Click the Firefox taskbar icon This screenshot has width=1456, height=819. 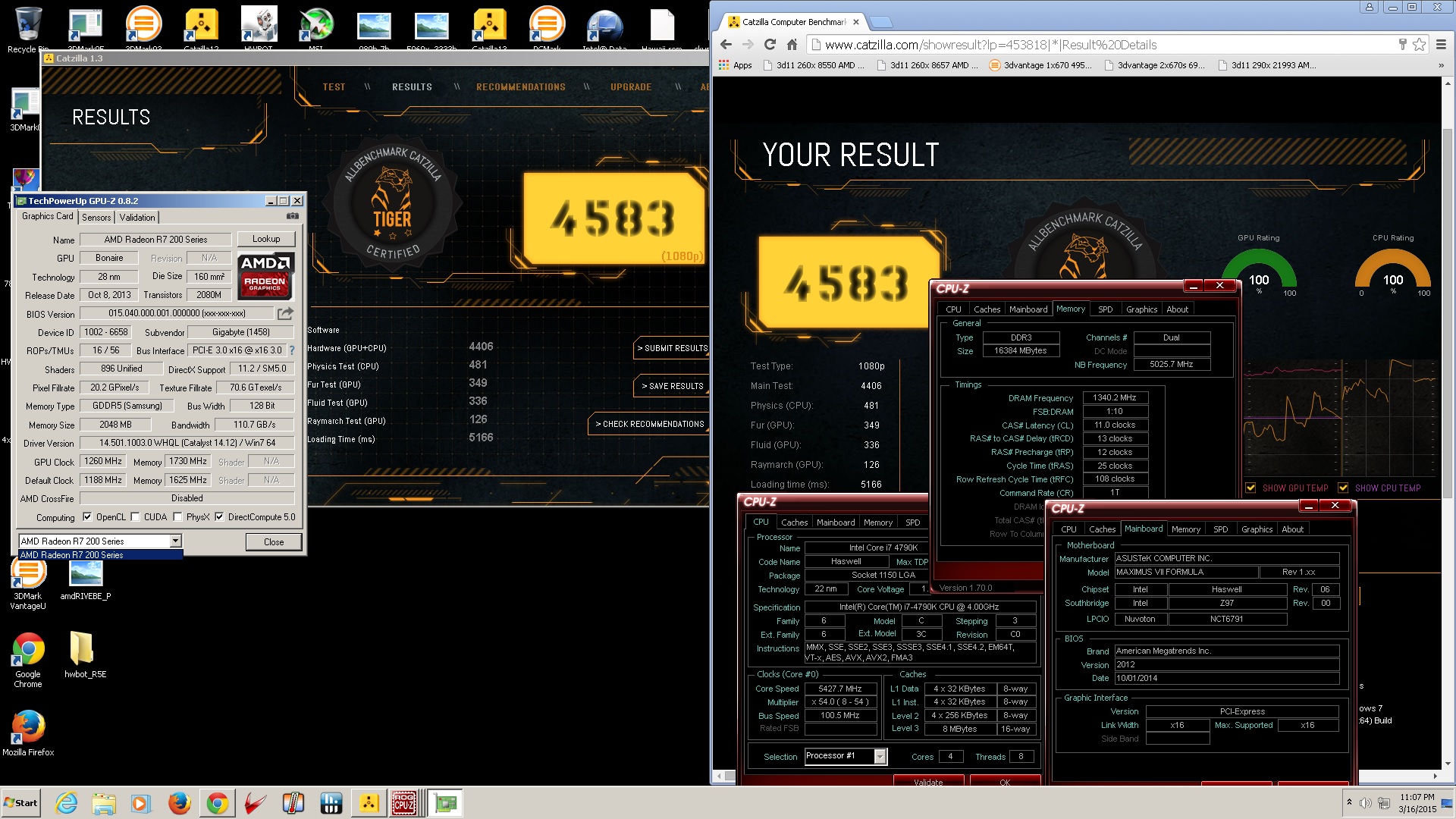point(179,803)
